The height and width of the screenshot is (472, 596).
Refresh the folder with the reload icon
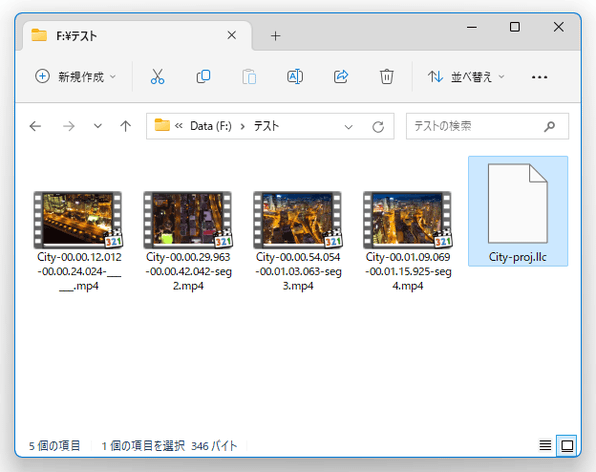[x=378, y=127]
